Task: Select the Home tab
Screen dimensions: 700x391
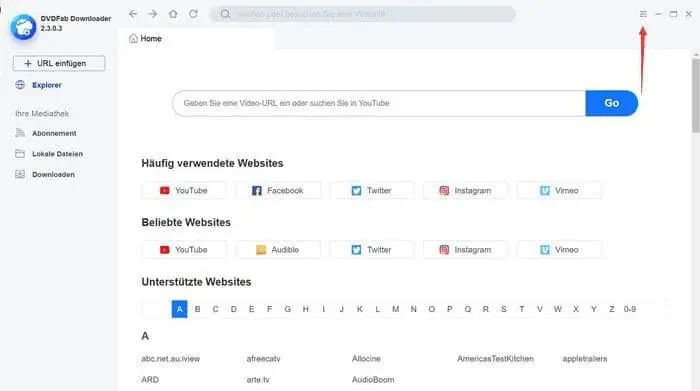Action: click(x=145, y=38)
